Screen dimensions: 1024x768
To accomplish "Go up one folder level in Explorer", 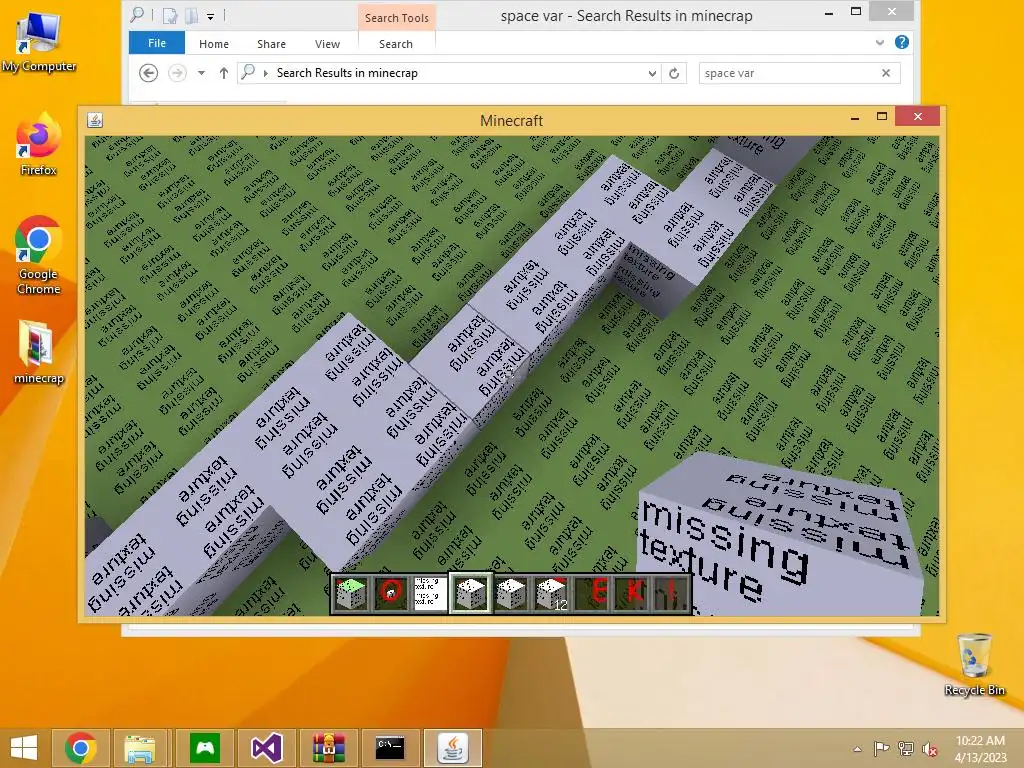I will 223,73.
